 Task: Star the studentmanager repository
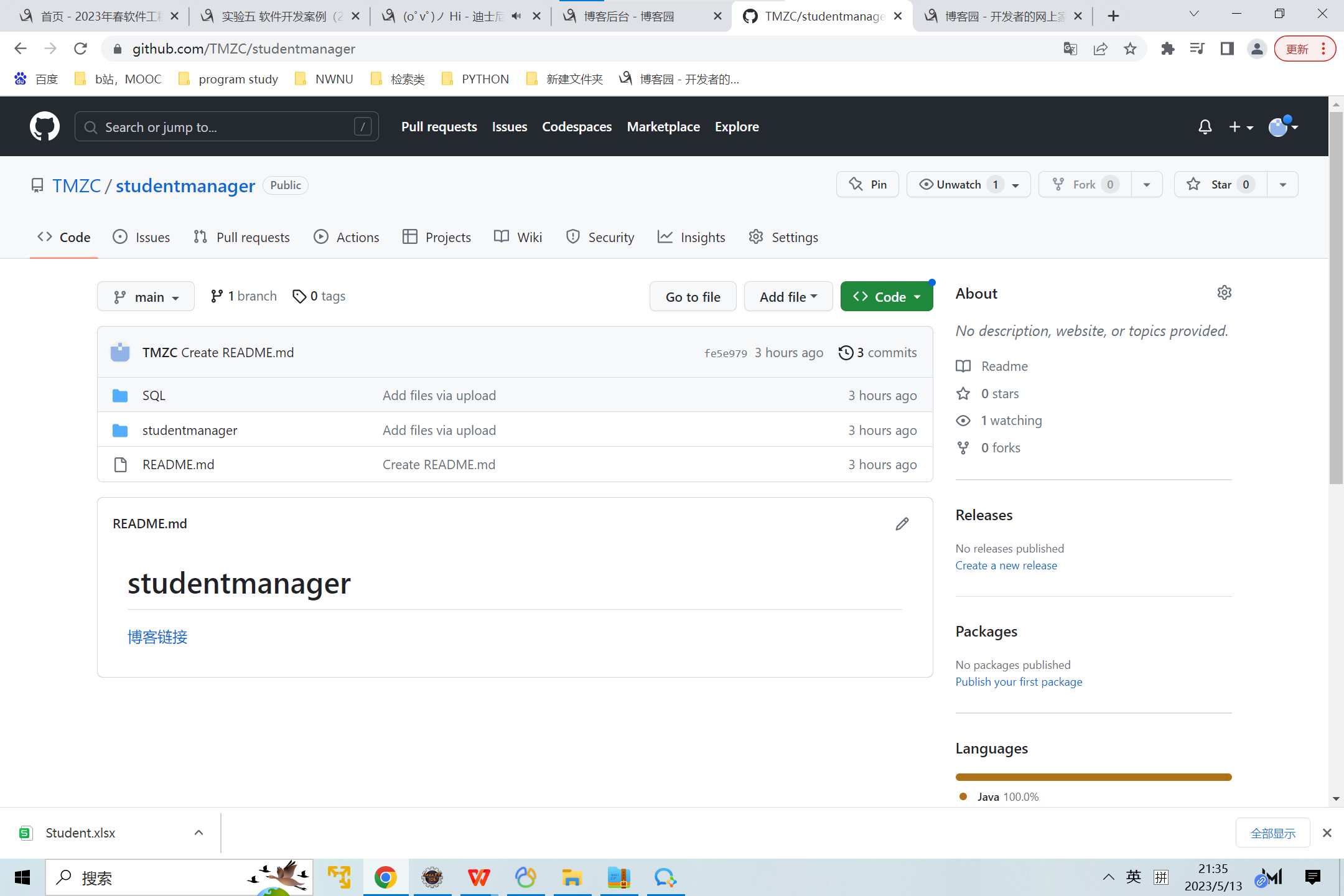coord(1220,185)
